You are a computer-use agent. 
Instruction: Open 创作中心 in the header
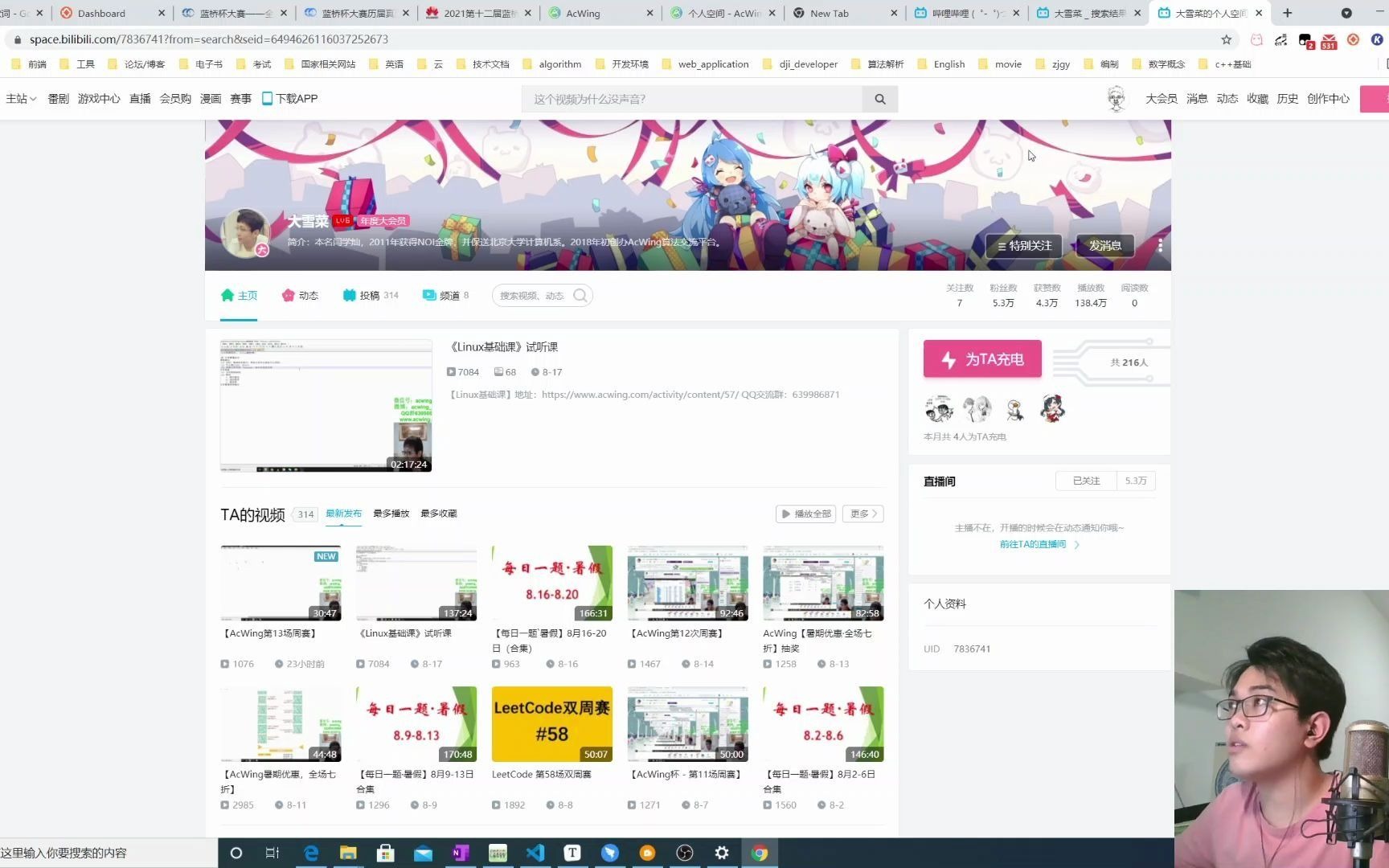click(1328, 99)
